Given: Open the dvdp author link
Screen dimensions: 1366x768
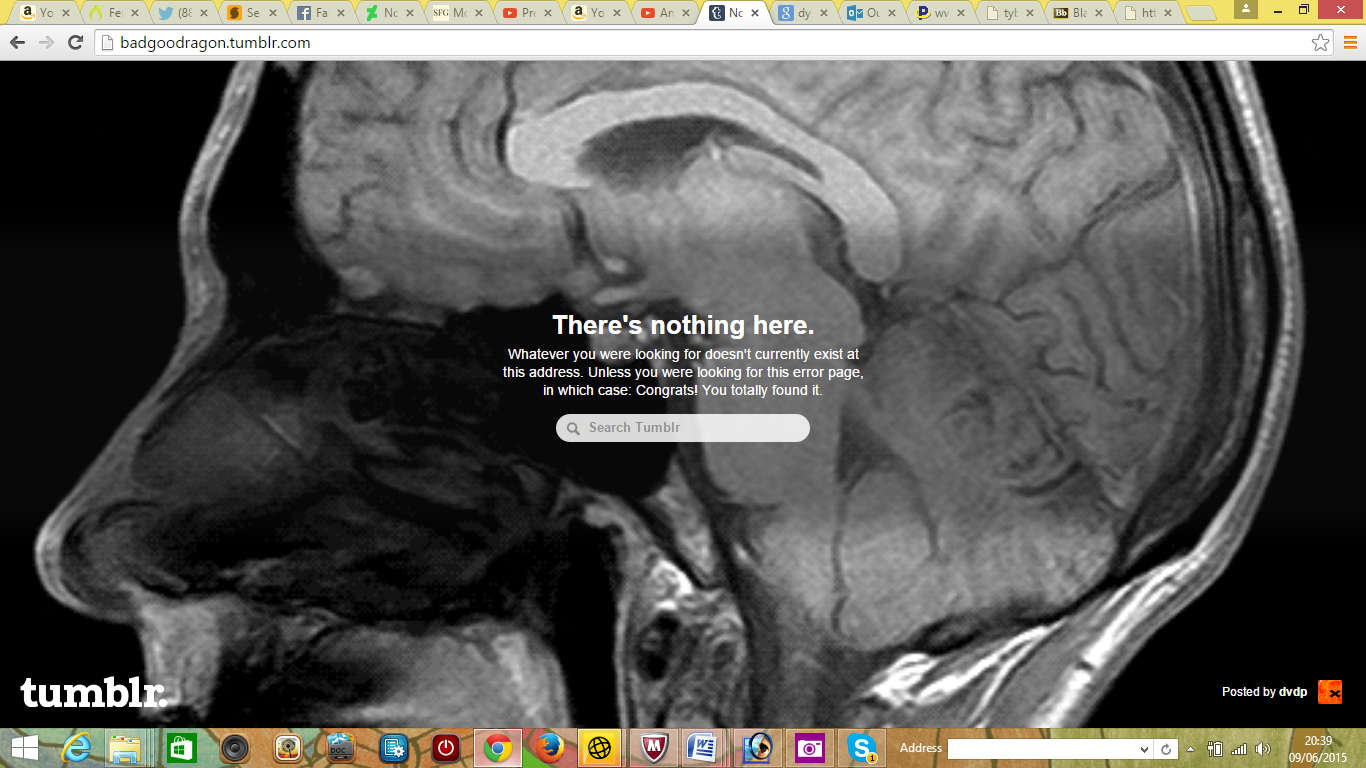Looking at the screenshot, I should click(1293, 692).
